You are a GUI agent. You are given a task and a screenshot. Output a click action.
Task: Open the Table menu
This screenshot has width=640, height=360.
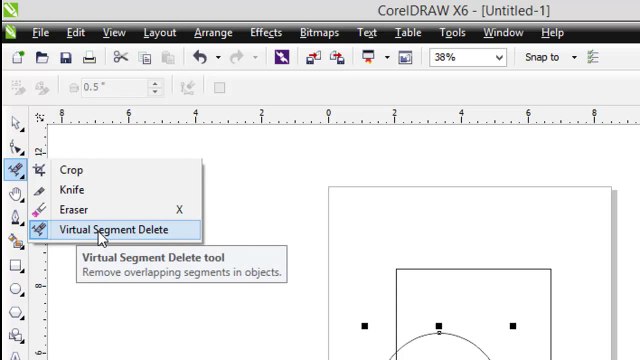point(408,33)
